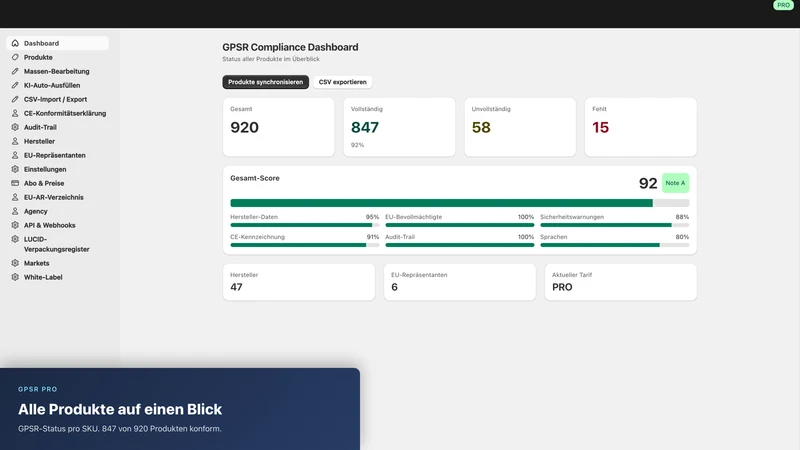Image resolution: width=800 pixels, height=450 pixels.
Task: Select the Agency sidebar item
Action: [57, 211]
